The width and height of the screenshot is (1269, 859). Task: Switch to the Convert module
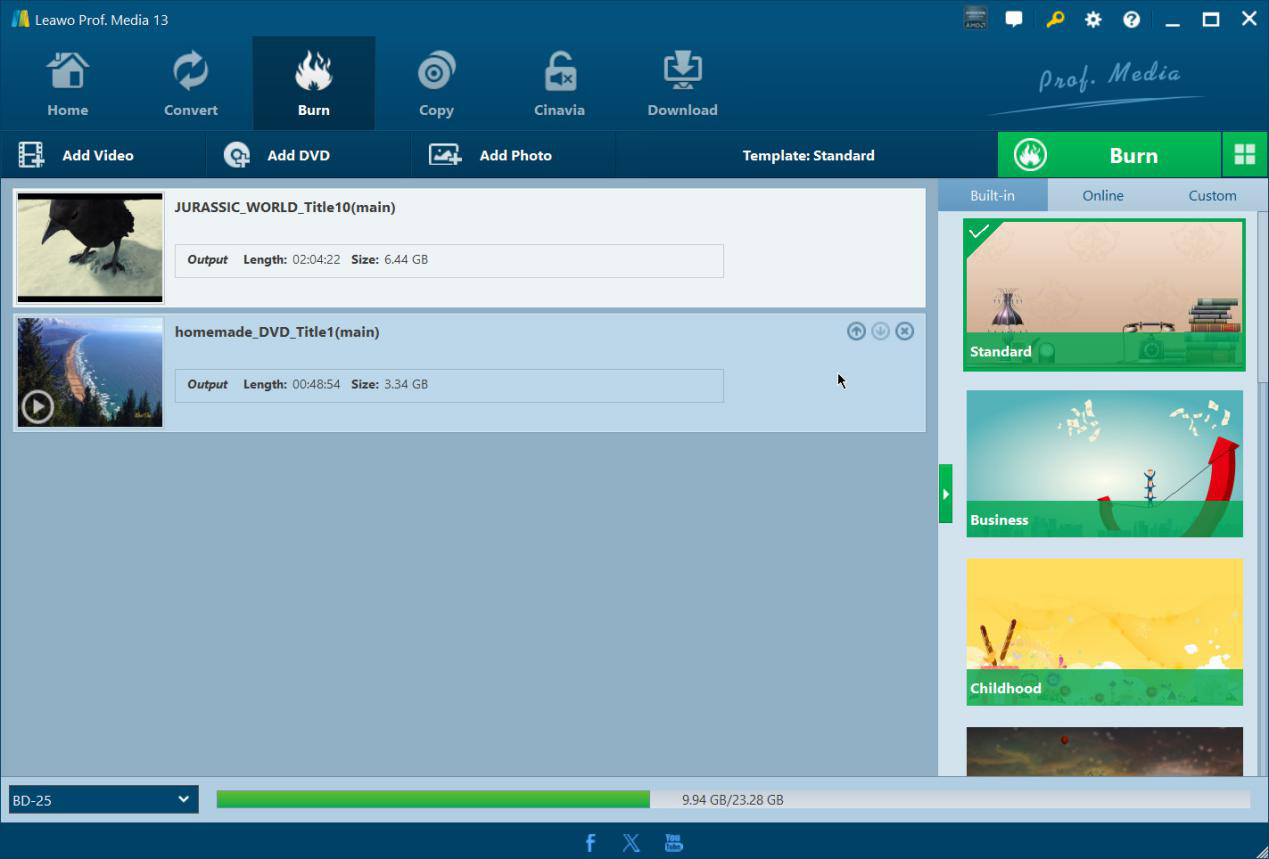pyautogui.click(x=191, y=84)
